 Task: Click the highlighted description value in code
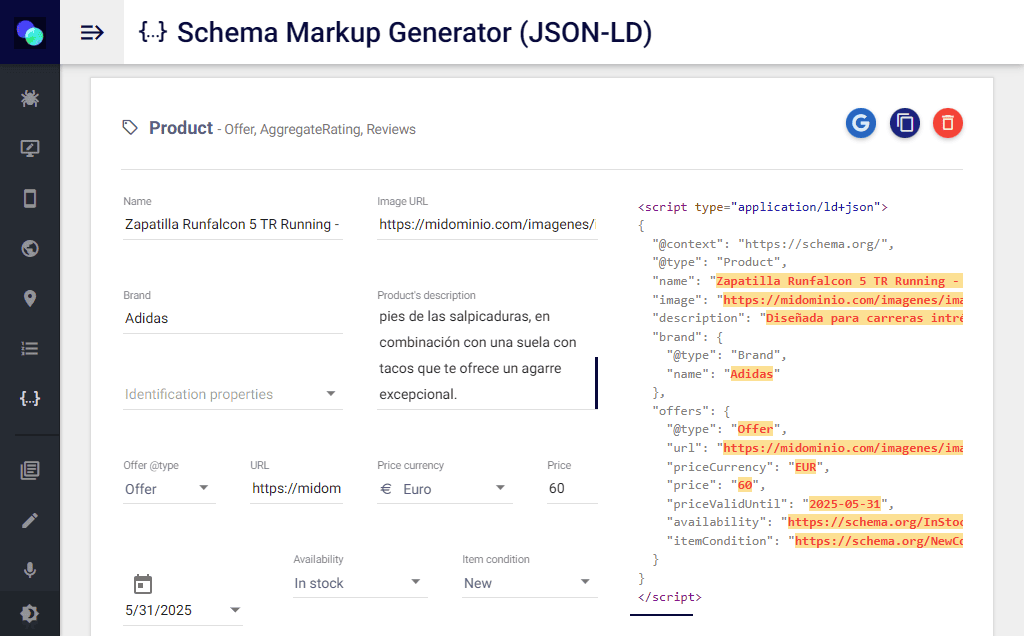pos(865,318)
